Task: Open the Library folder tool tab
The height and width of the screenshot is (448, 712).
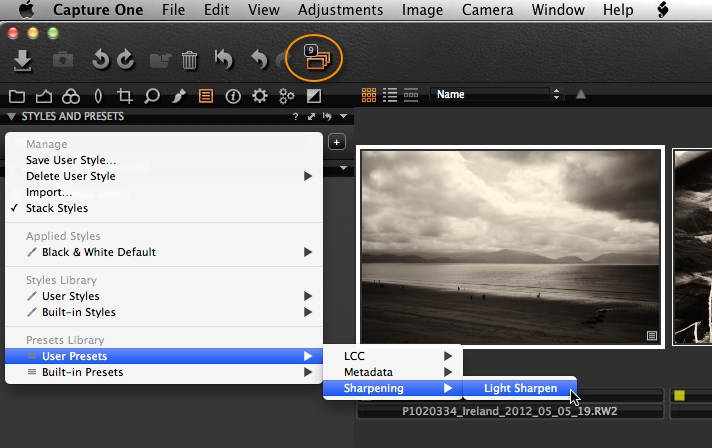Action: click(17, 96)
